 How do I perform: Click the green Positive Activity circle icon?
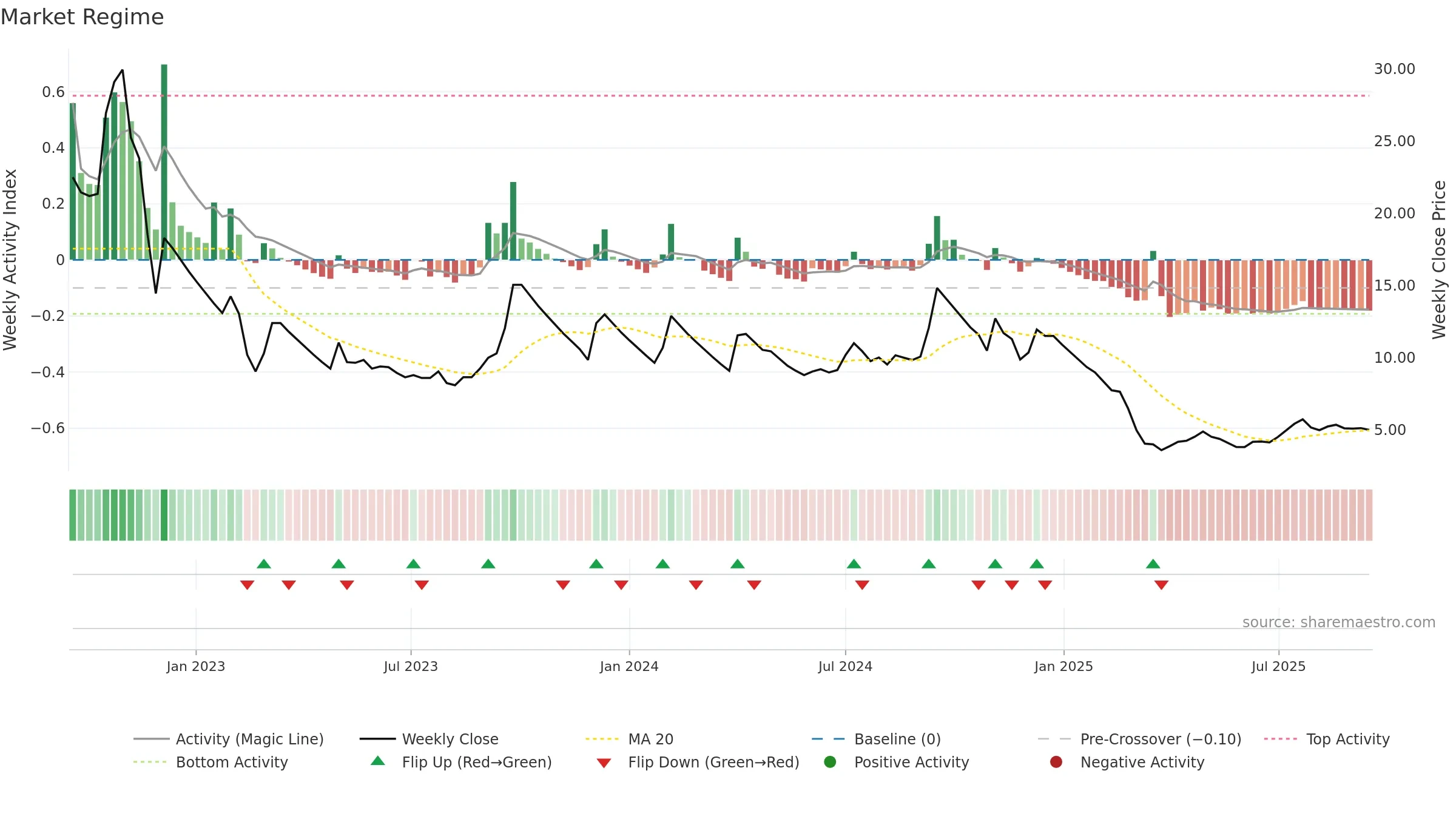pyautogui.click(x=830, y=762)
